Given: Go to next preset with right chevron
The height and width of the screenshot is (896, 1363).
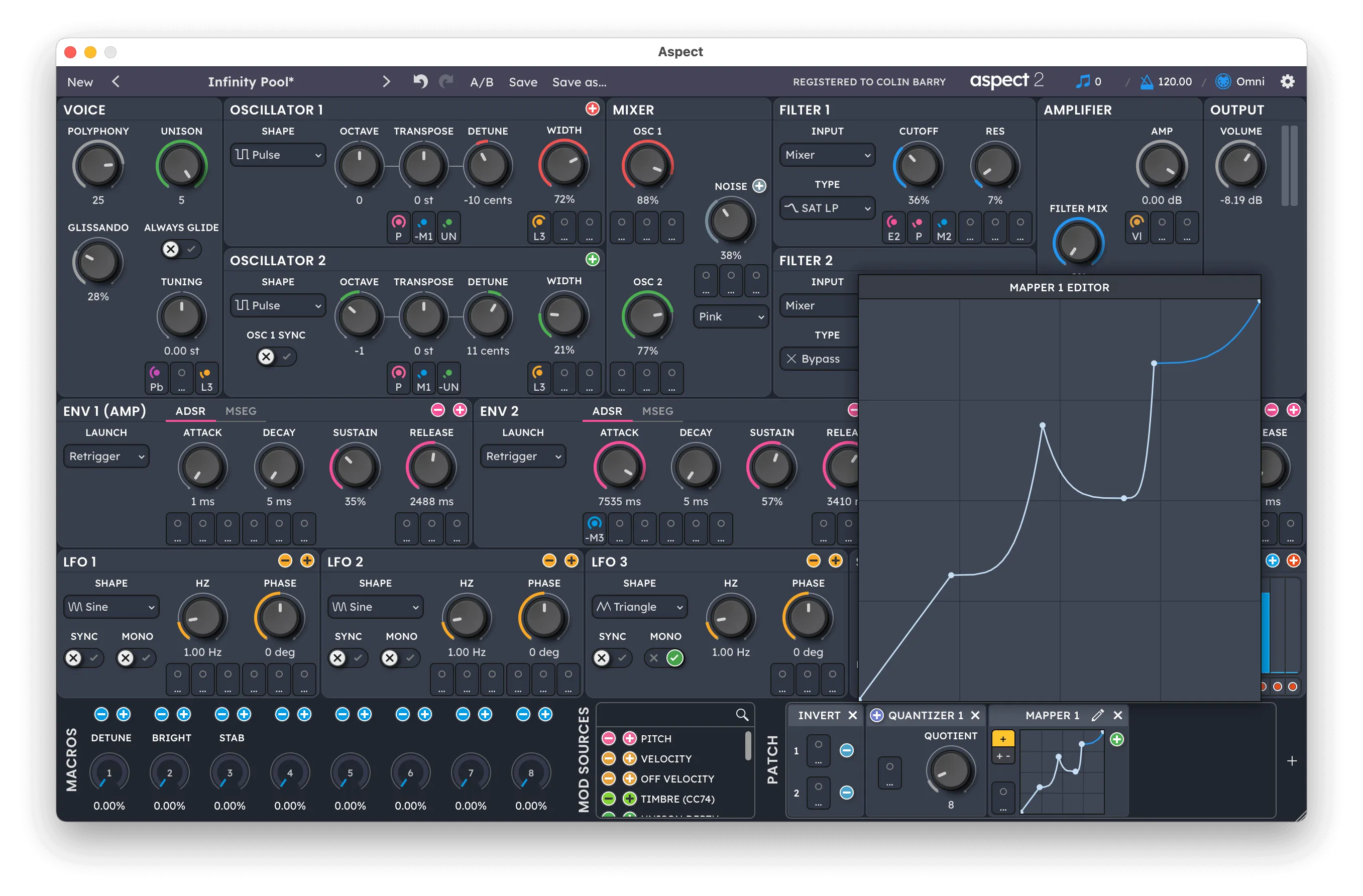Looking at the screenshot, I should tap(386, 81).
